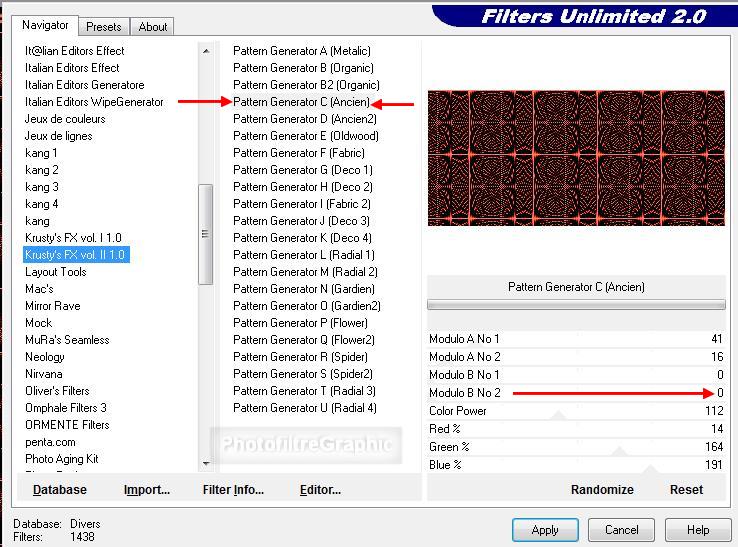Switch to the Presets tab

103,27
